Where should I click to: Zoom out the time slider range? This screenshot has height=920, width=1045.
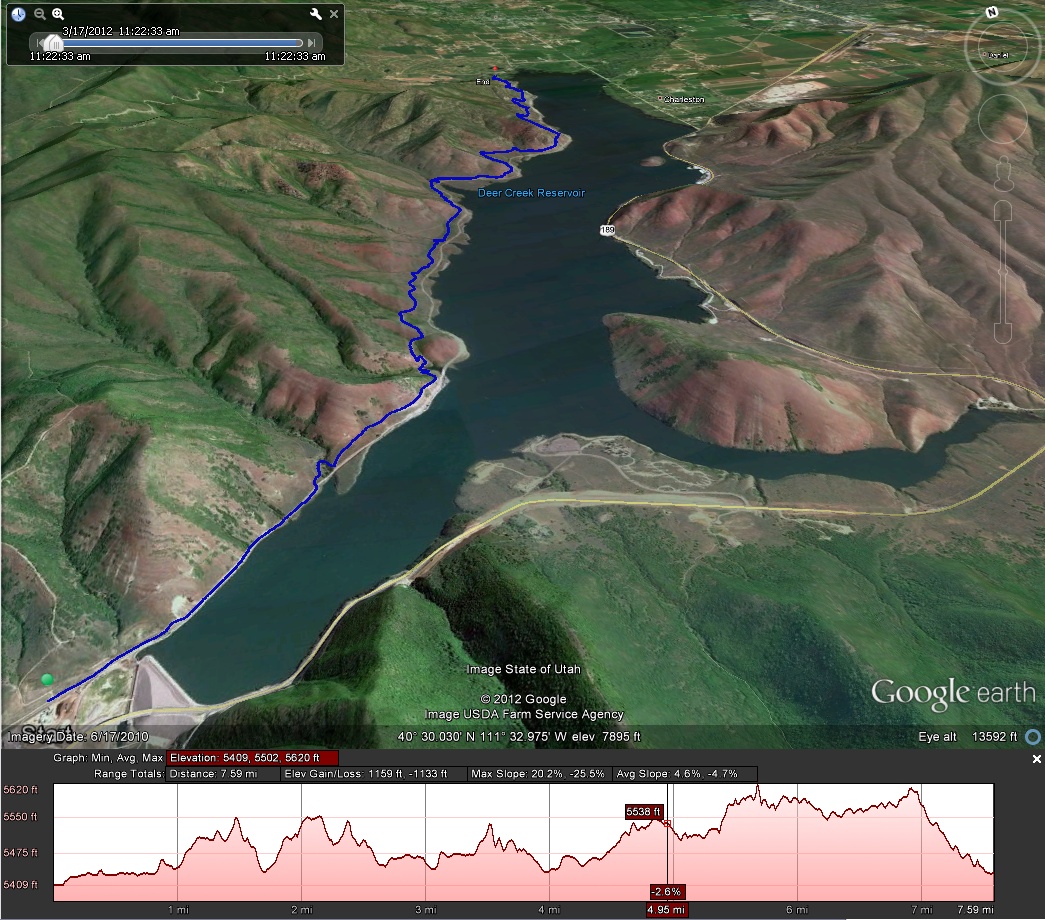(x=40, y=13)
